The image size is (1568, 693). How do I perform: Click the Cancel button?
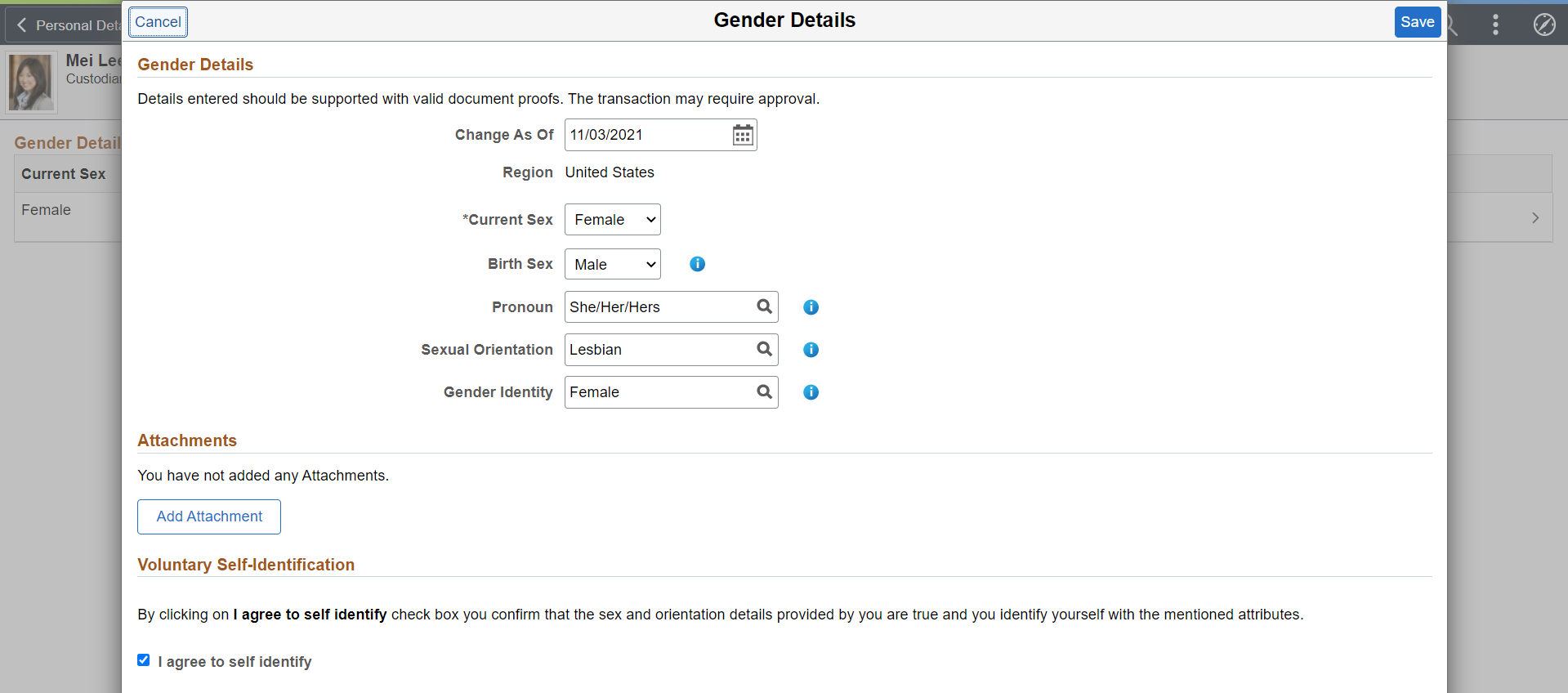pyautogui.click(x=158, y=22)
